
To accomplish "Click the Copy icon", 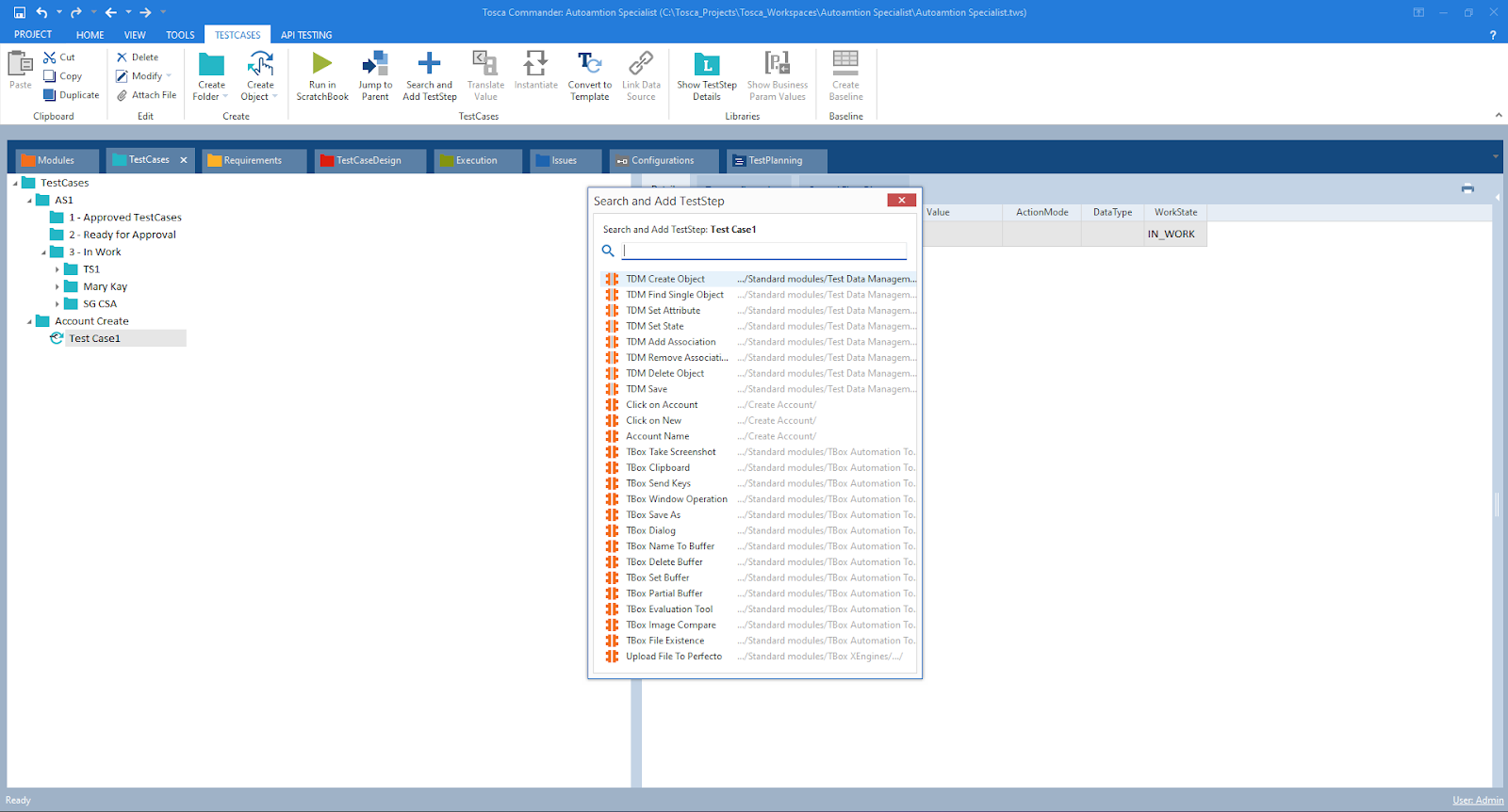I will coord(49,76).
